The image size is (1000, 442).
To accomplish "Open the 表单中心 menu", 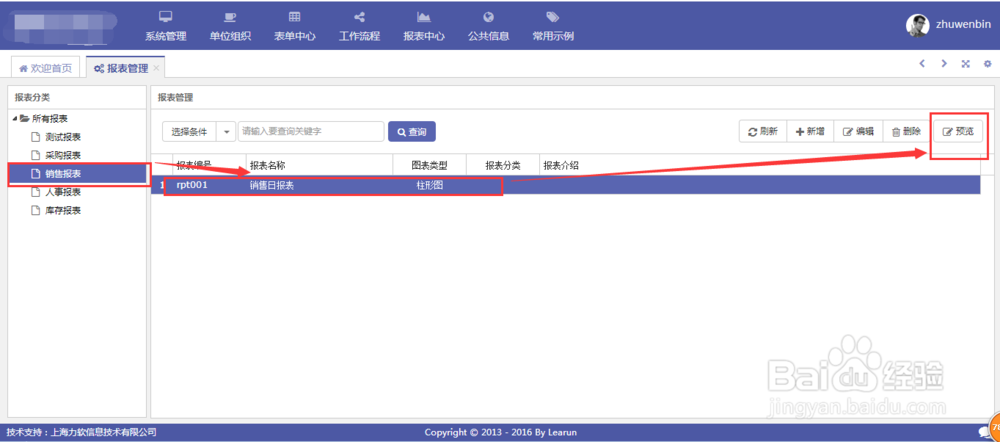I will point(295,26).
